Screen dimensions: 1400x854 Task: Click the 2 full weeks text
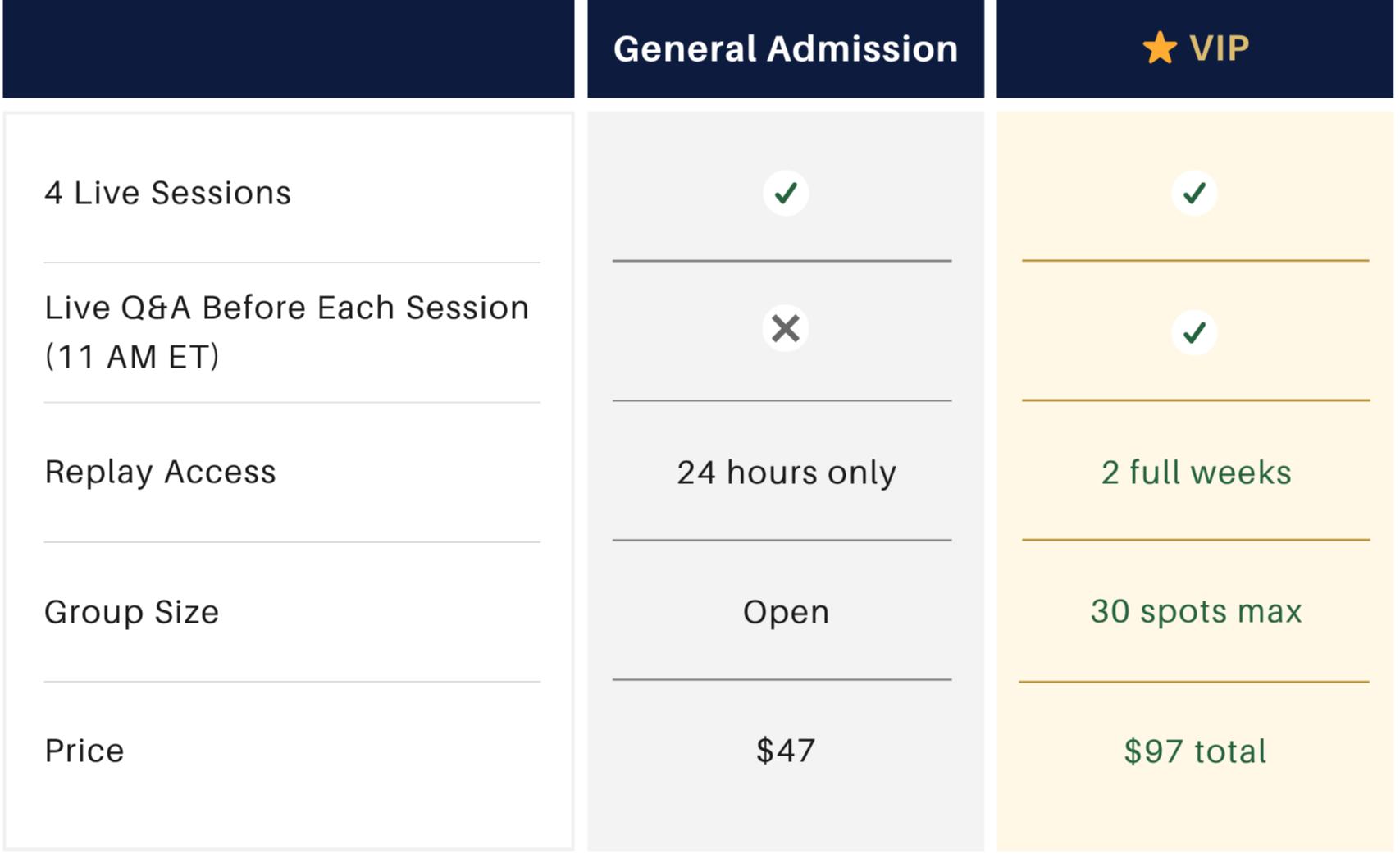1196,473
